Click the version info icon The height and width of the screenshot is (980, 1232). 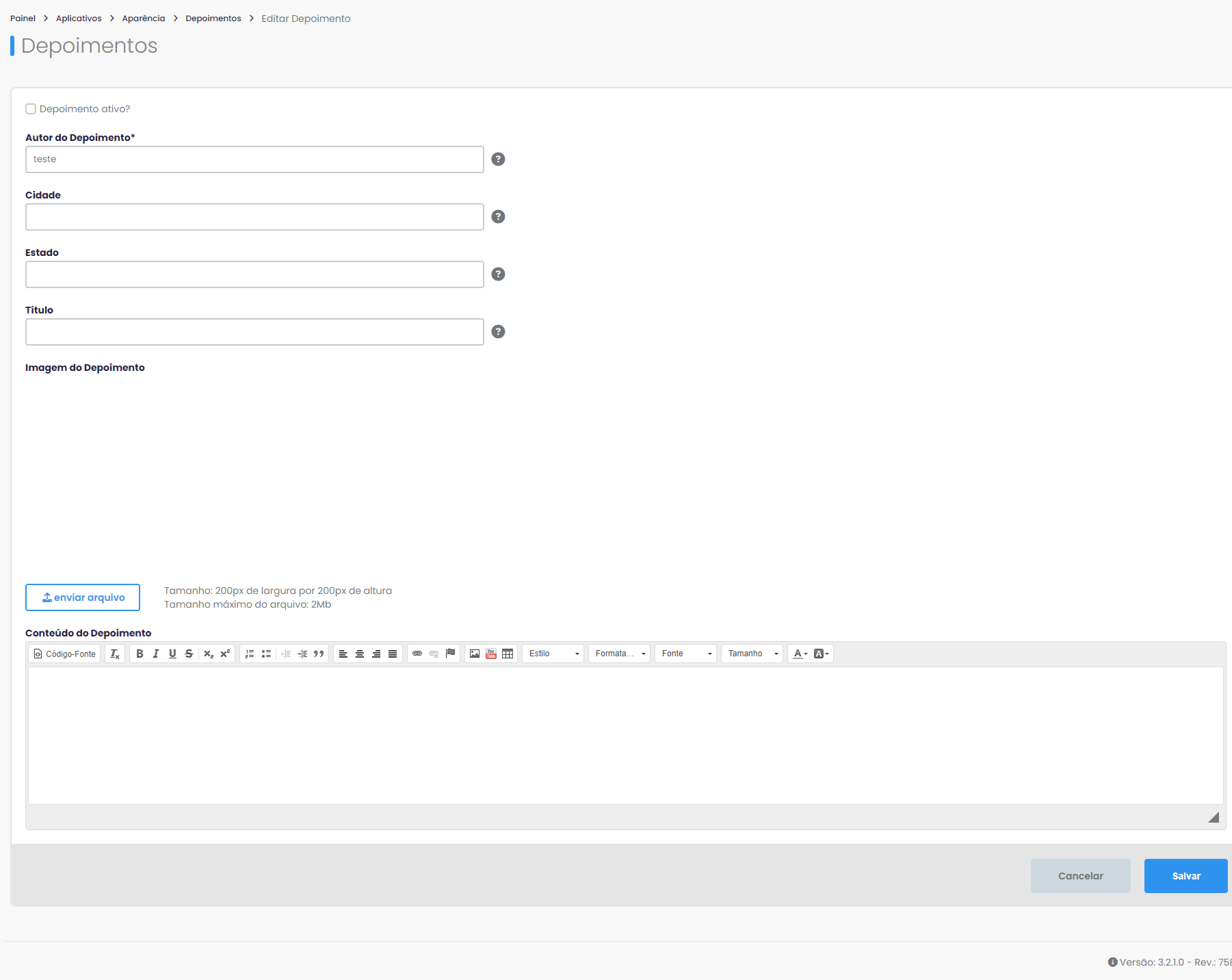(1113, 962)
